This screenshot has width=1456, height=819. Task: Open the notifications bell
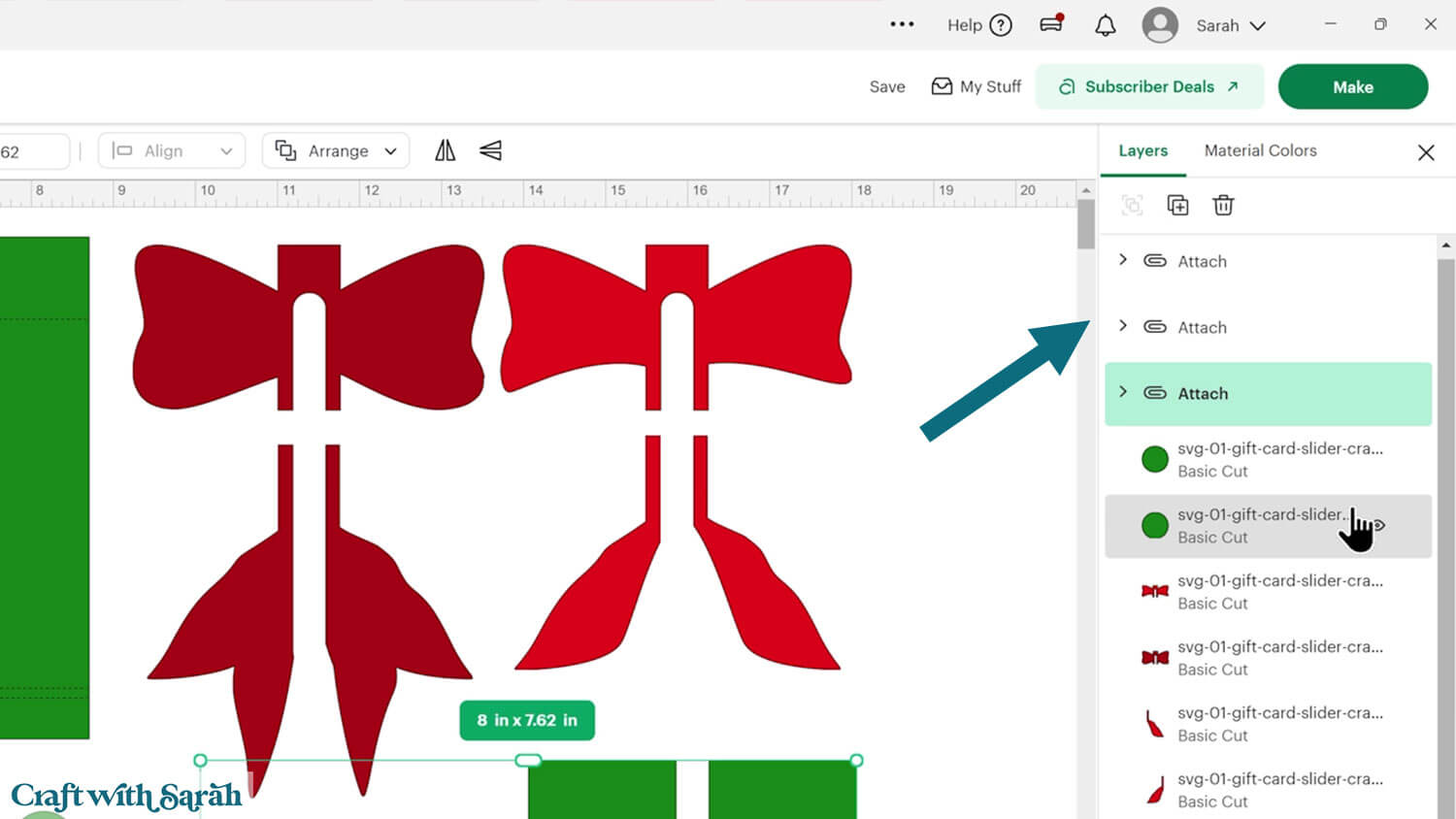1105,25
